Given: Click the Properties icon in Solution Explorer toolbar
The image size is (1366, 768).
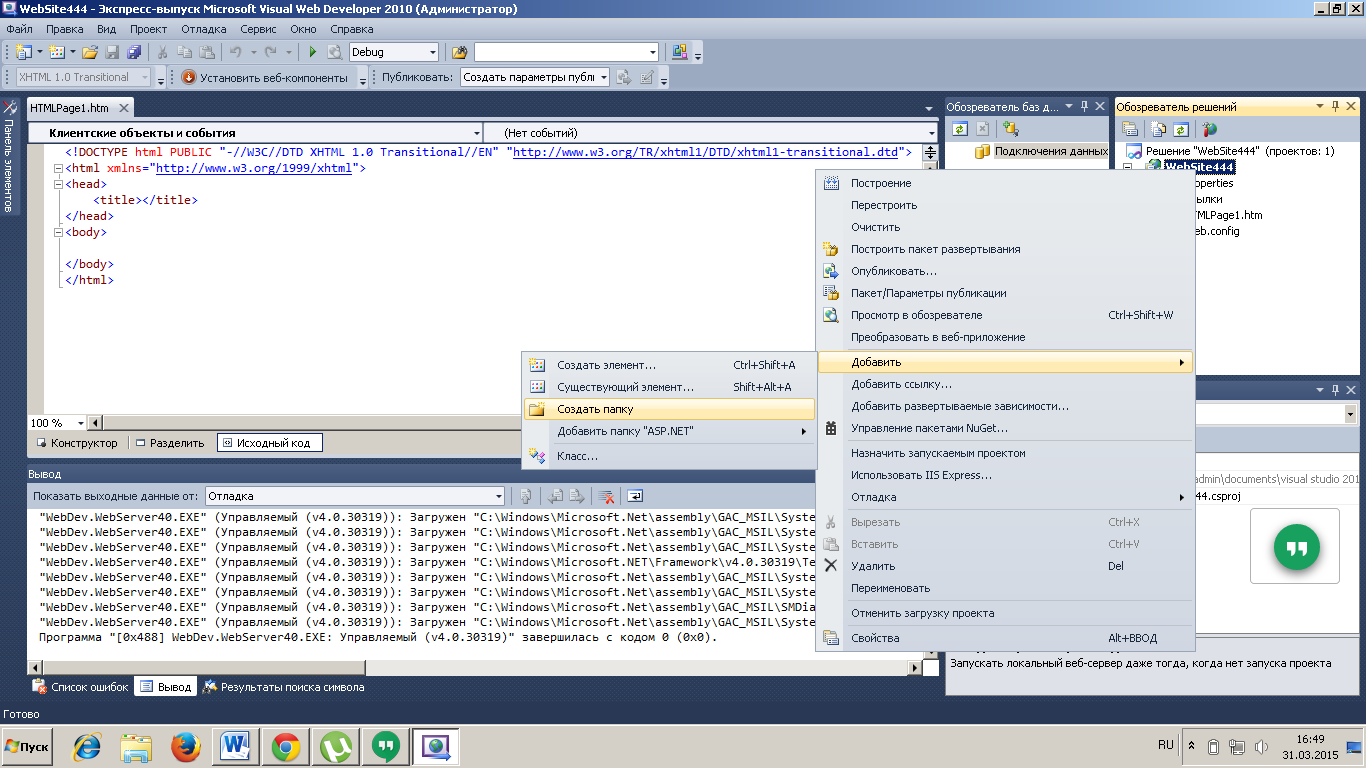Looking at the screenshot, I should pyautogui.click(x=1130, y=129).
